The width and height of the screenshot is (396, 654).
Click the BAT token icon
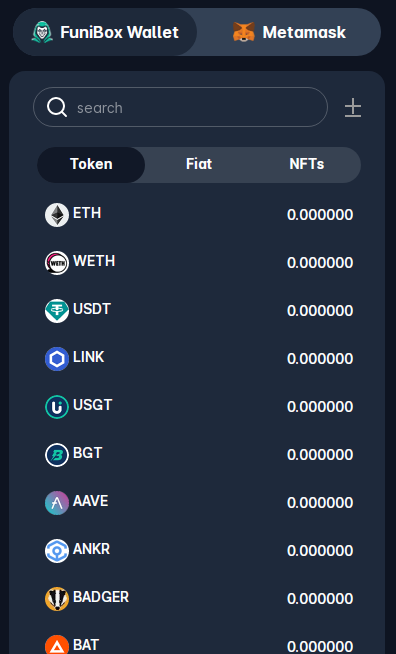(57, 644)
